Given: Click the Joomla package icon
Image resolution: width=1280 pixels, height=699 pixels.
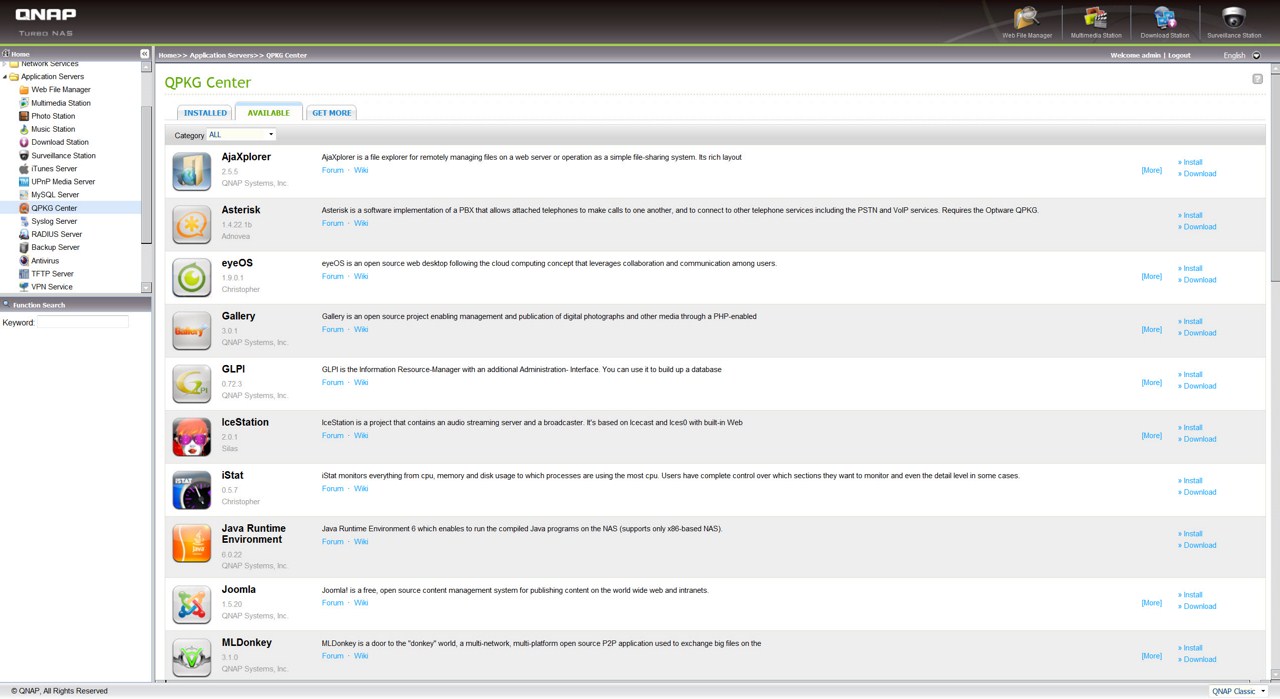Looking at the screenshot, I should coord(191,604).
